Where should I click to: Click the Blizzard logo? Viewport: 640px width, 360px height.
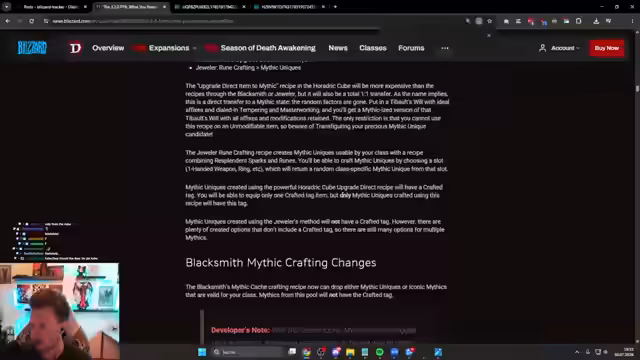tap(32, 48)
